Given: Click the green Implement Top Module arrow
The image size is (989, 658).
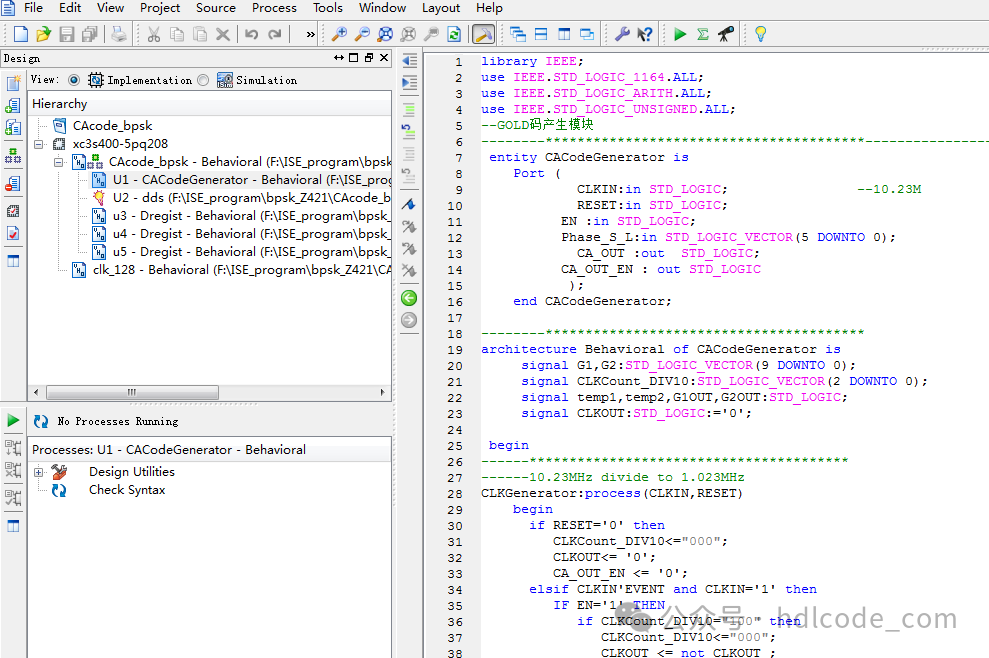Looking at the screenshot, I should point(680,34).
